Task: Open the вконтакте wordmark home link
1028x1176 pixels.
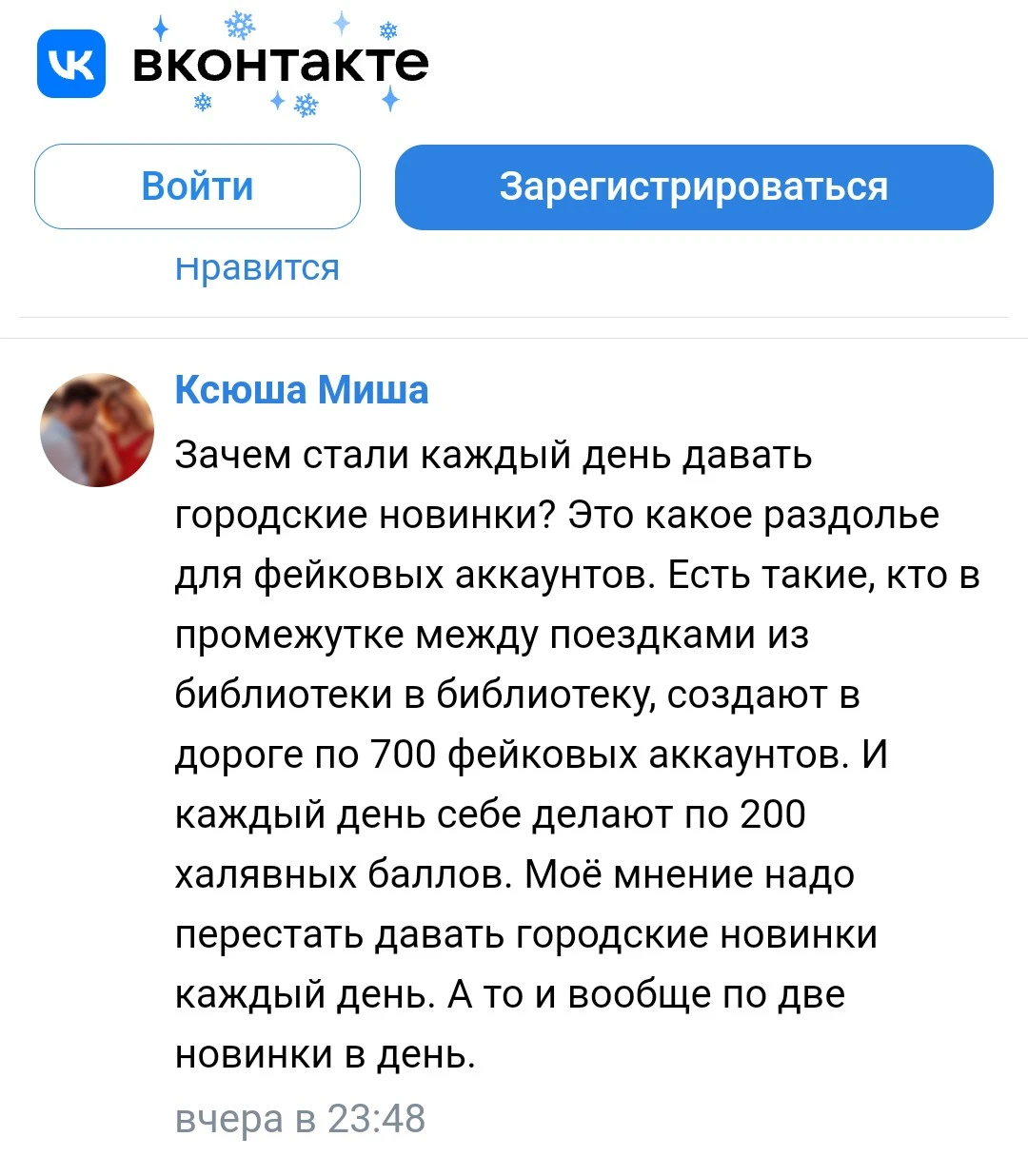Action: [281, 63]
